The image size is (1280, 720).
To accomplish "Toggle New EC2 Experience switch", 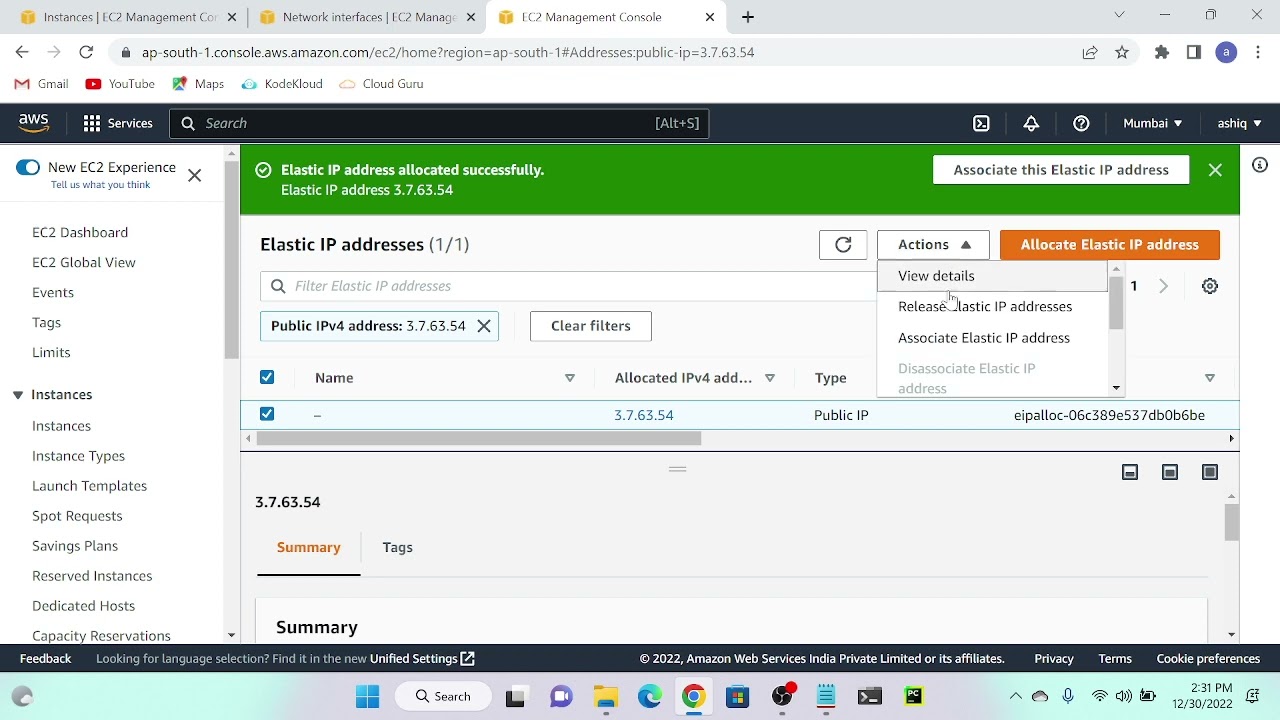I will 28,167.
